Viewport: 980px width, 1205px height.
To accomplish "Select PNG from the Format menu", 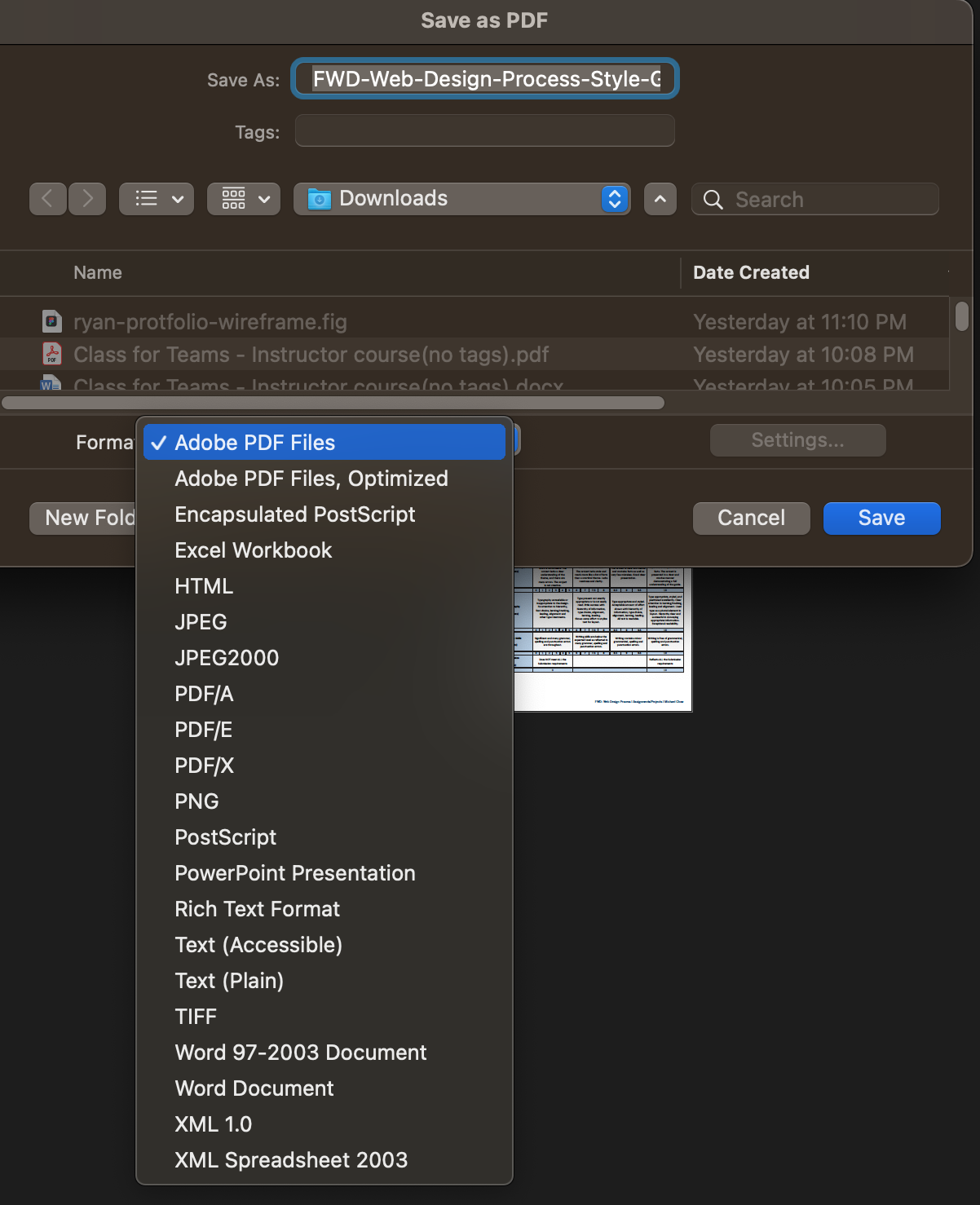I will coord(196,801).
